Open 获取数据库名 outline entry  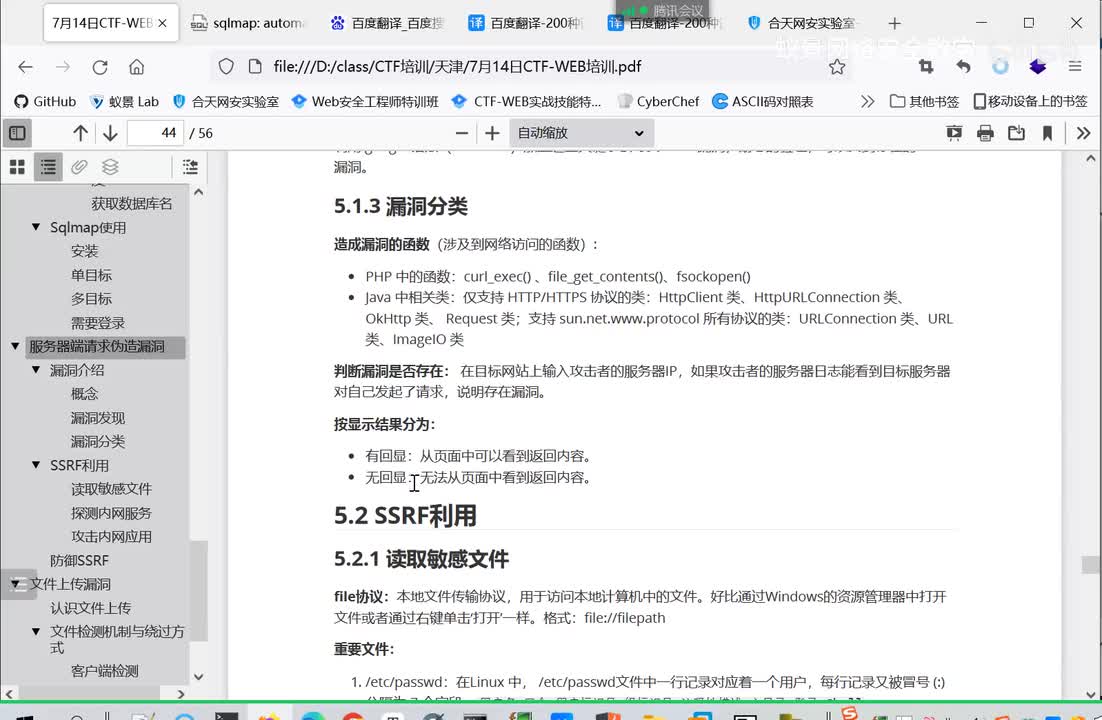[131, 204]
